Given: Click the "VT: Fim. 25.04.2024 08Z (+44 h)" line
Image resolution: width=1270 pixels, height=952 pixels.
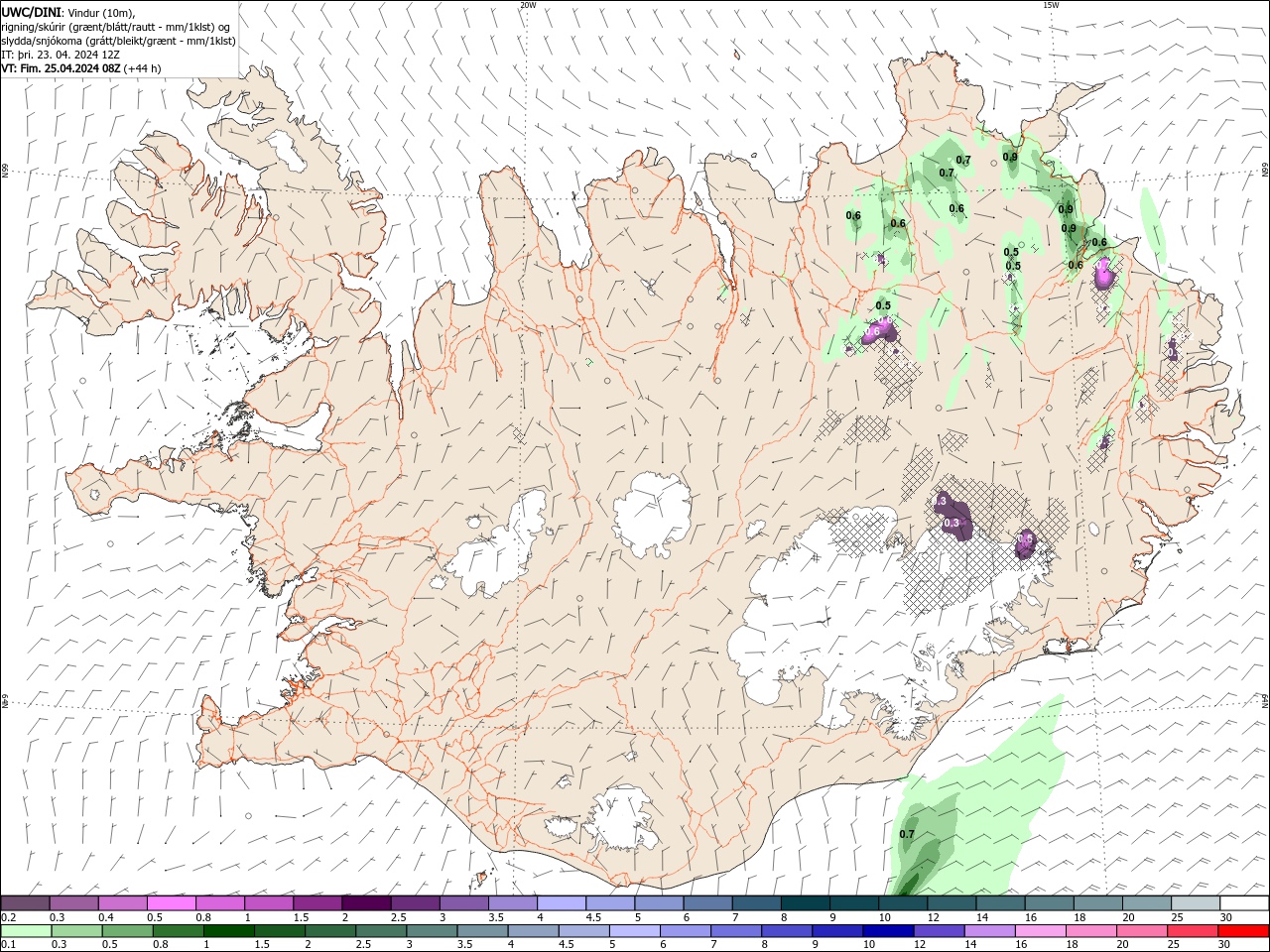Looking at the screenshot, I should (81, 68).
